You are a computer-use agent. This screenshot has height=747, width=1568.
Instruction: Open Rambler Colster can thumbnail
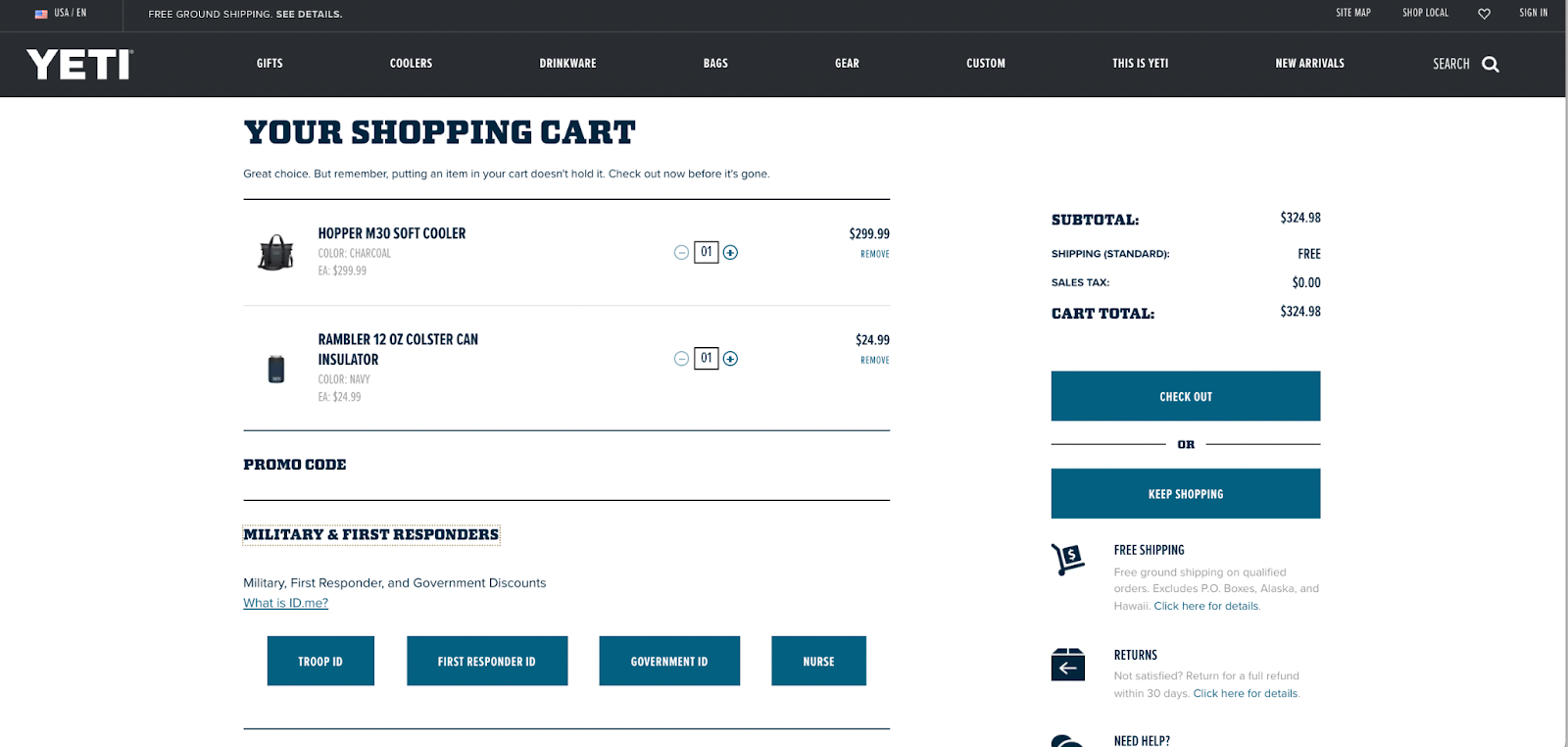coord(276,369)
